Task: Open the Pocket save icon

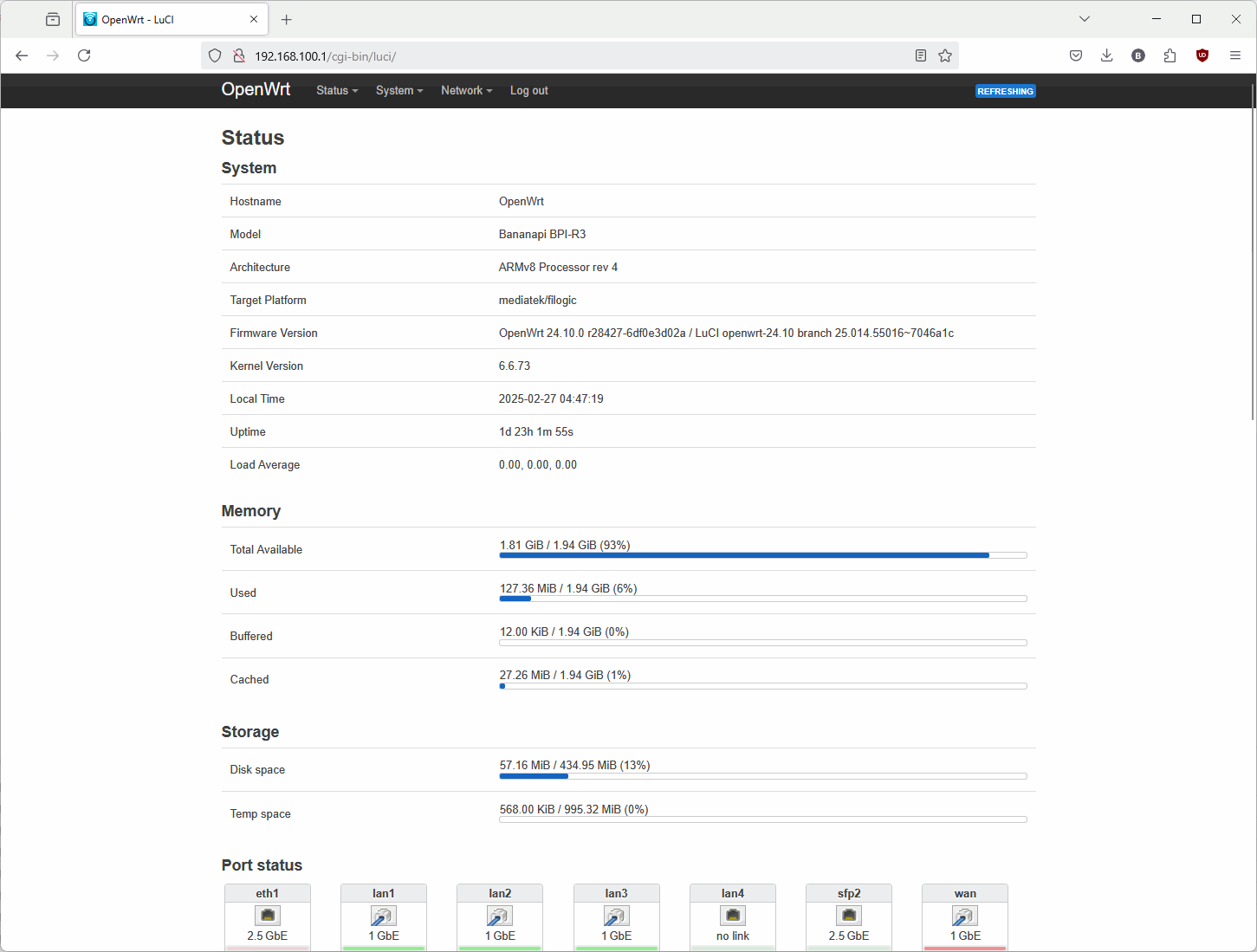Action: click(x=1076, y=55)
